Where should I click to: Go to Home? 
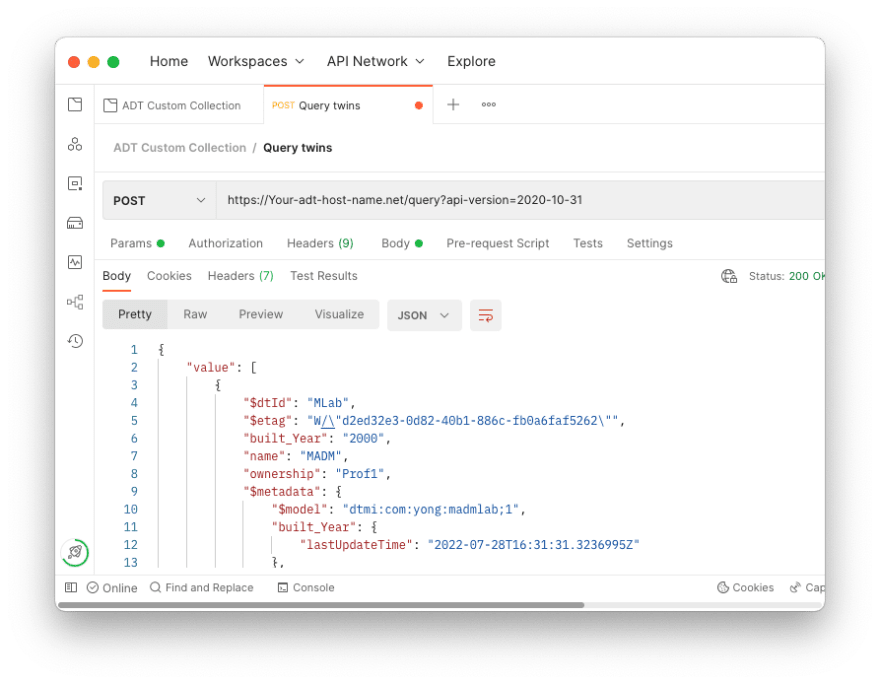click(x=169, y=61)
